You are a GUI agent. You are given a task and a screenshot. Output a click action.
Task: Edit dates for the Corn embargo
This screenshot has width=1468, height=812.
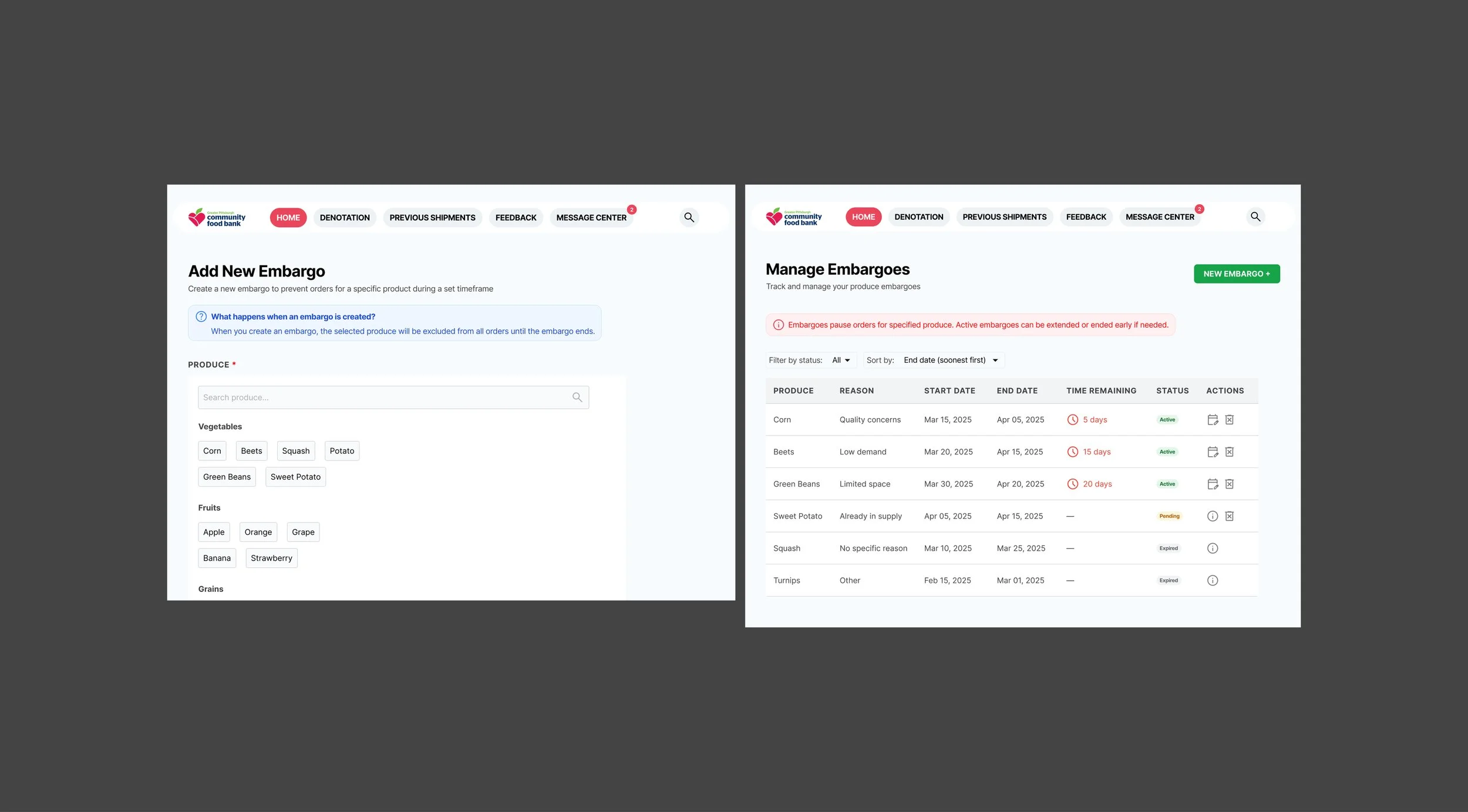[1212, 420]
